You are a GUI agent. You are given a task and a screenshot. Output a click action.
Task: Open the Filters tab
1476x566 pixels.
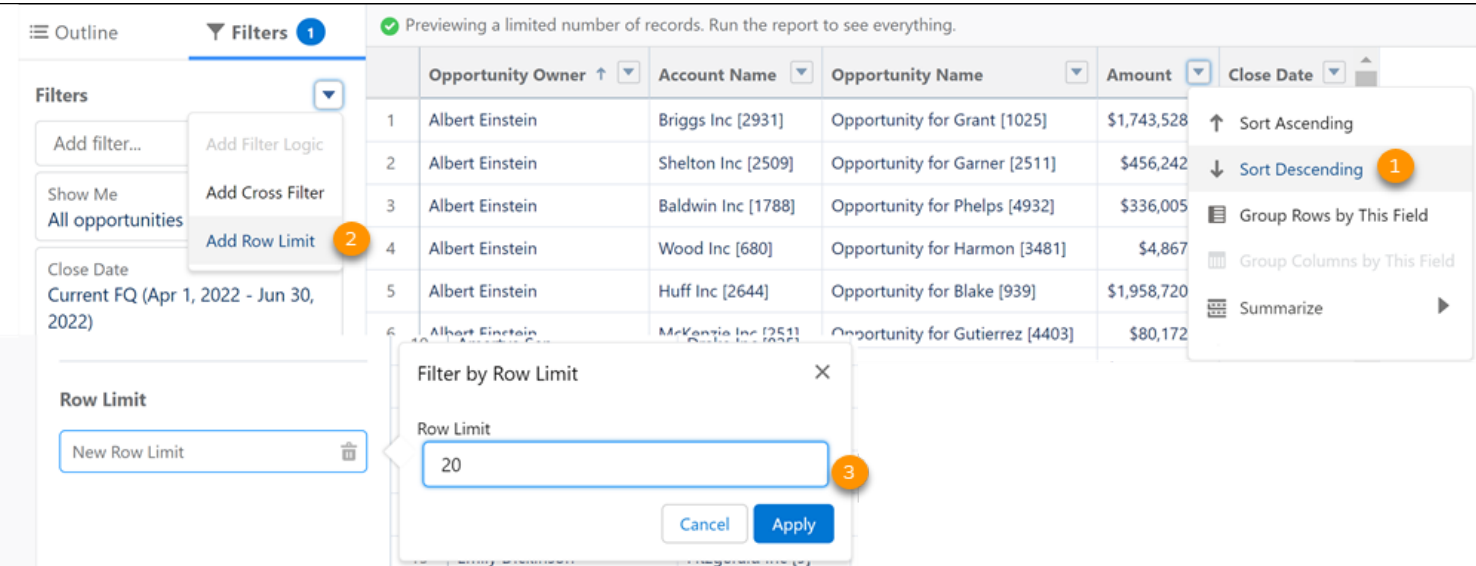pos(265,33)
